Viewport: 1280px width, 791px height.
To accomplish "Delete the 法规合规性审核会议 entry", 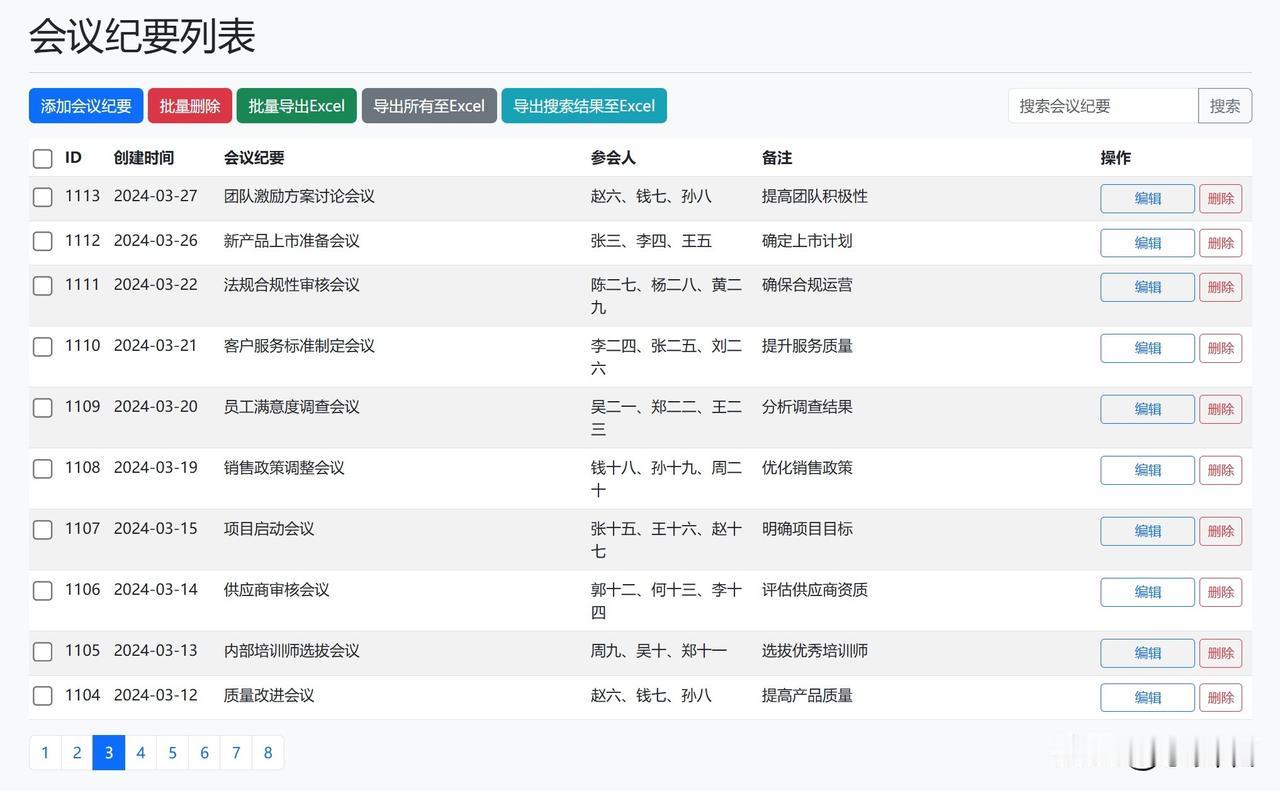I will (x=1221, y=287).
